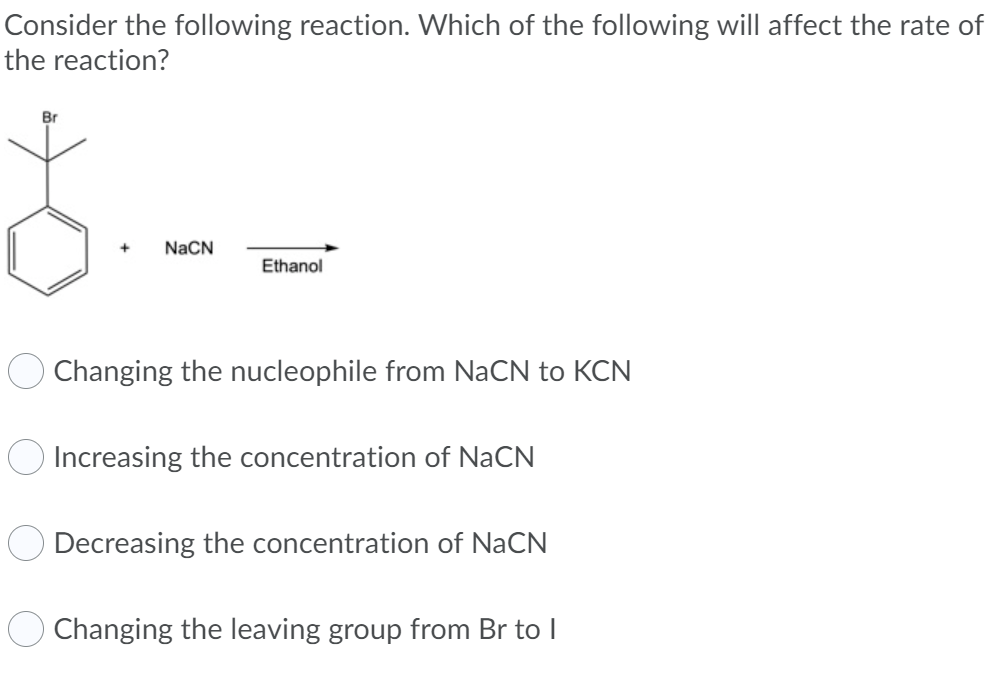Click the plus sign in the reaction
Viewport: 994px width, 685px height.
124,248
